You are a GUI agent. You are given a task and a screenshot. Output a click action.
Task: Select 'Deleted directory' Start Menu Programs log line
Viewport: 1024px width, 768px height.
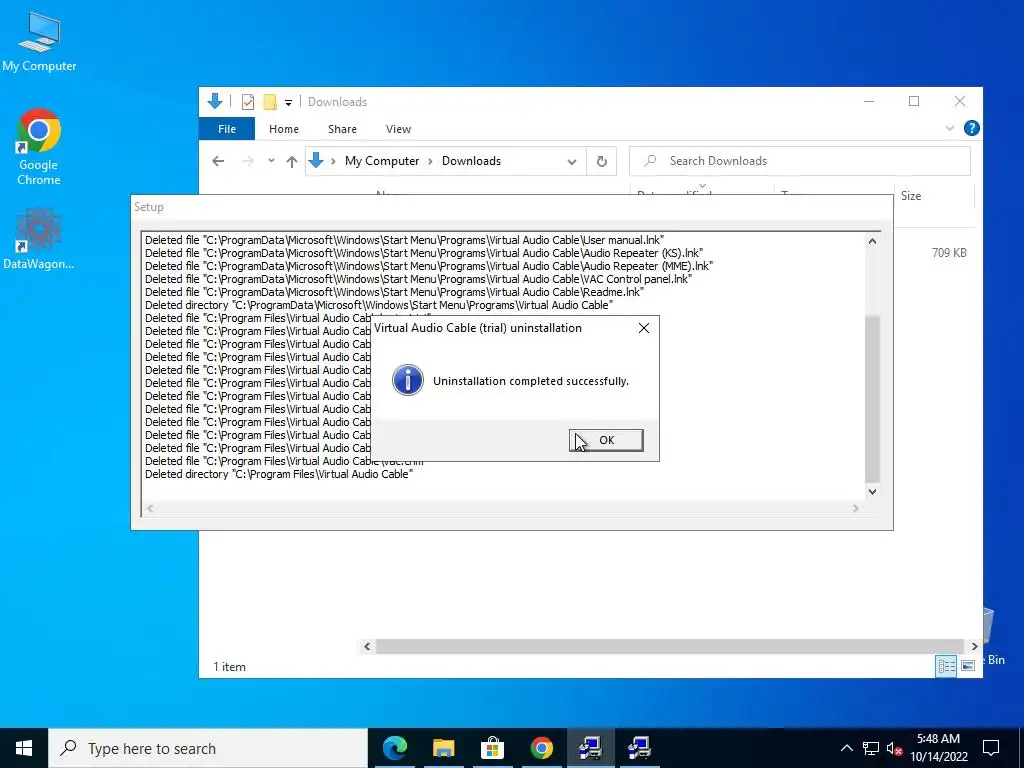click(379, 305)
